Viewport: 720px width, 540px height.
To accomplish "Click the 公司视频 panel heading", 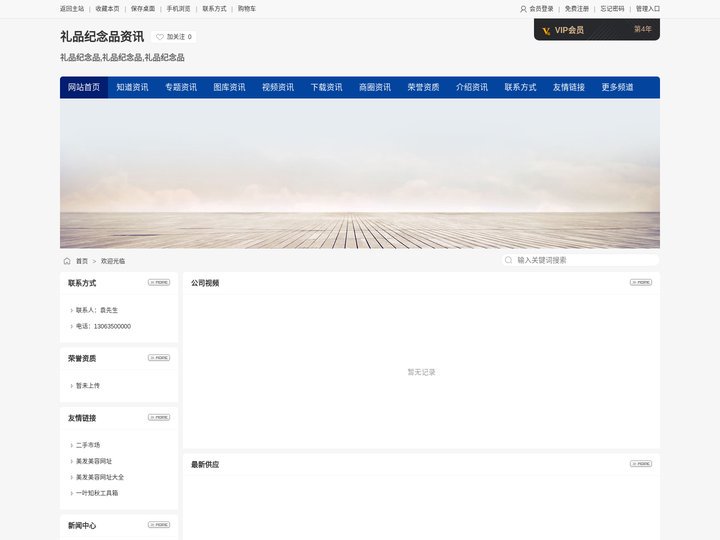I will 205,283.
